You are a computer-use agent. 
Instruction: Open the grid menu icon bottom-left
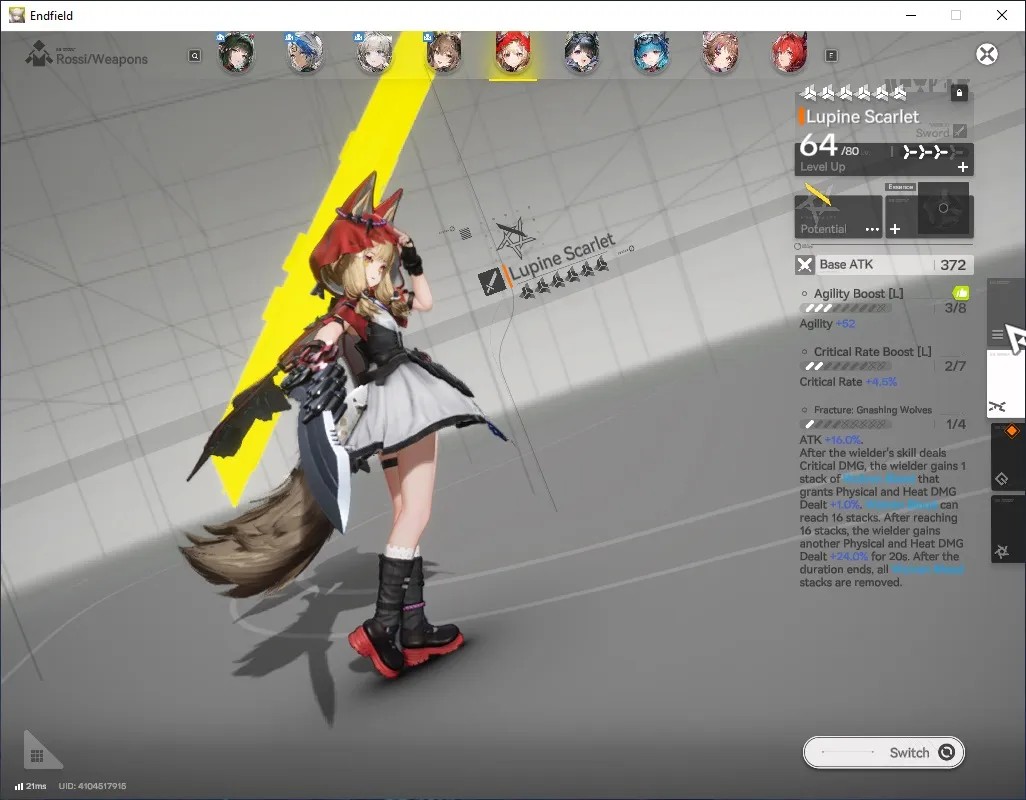(x=37, y=756)
